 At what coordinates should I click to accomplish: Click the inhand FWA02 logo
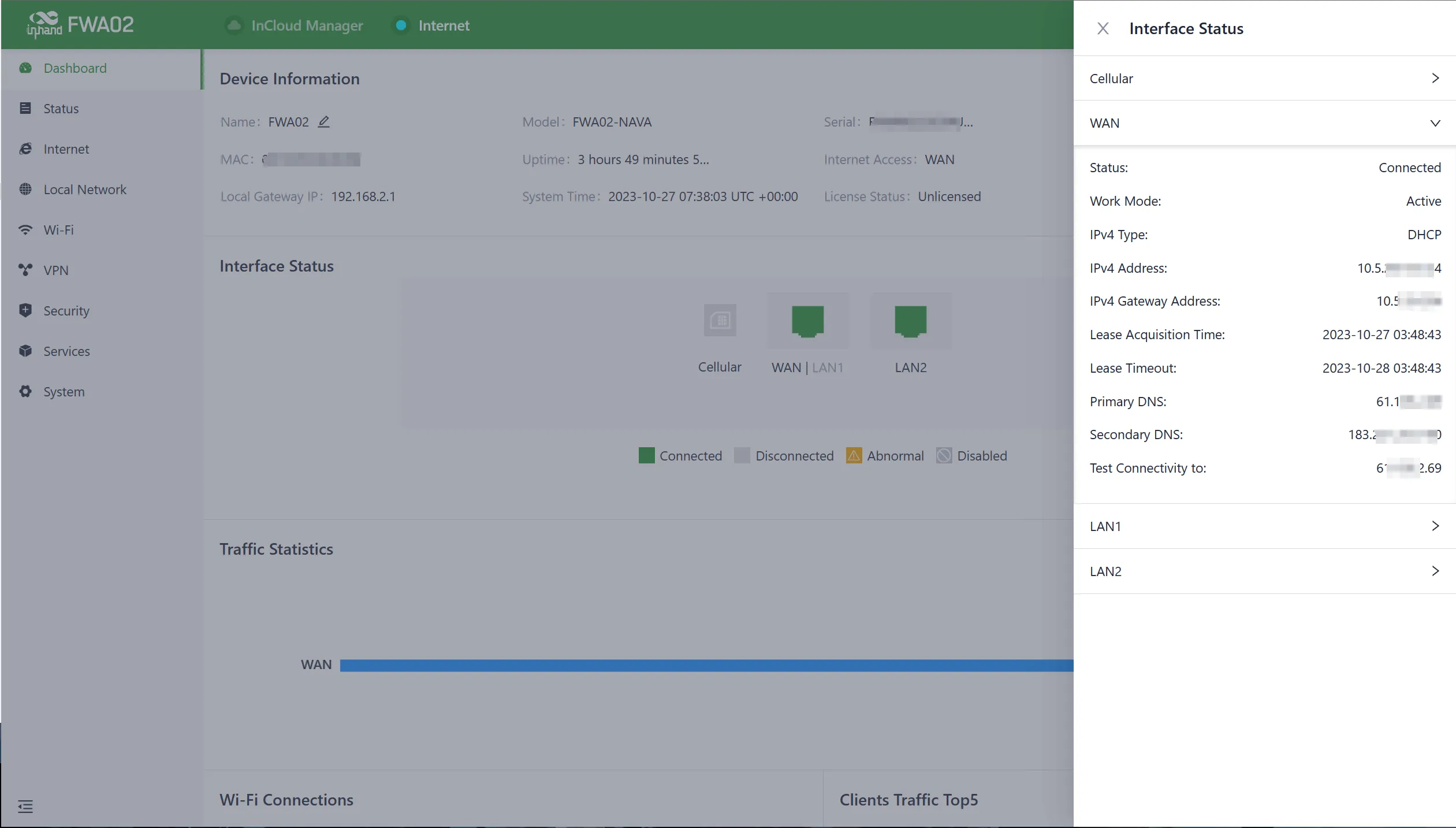(80, 25)
